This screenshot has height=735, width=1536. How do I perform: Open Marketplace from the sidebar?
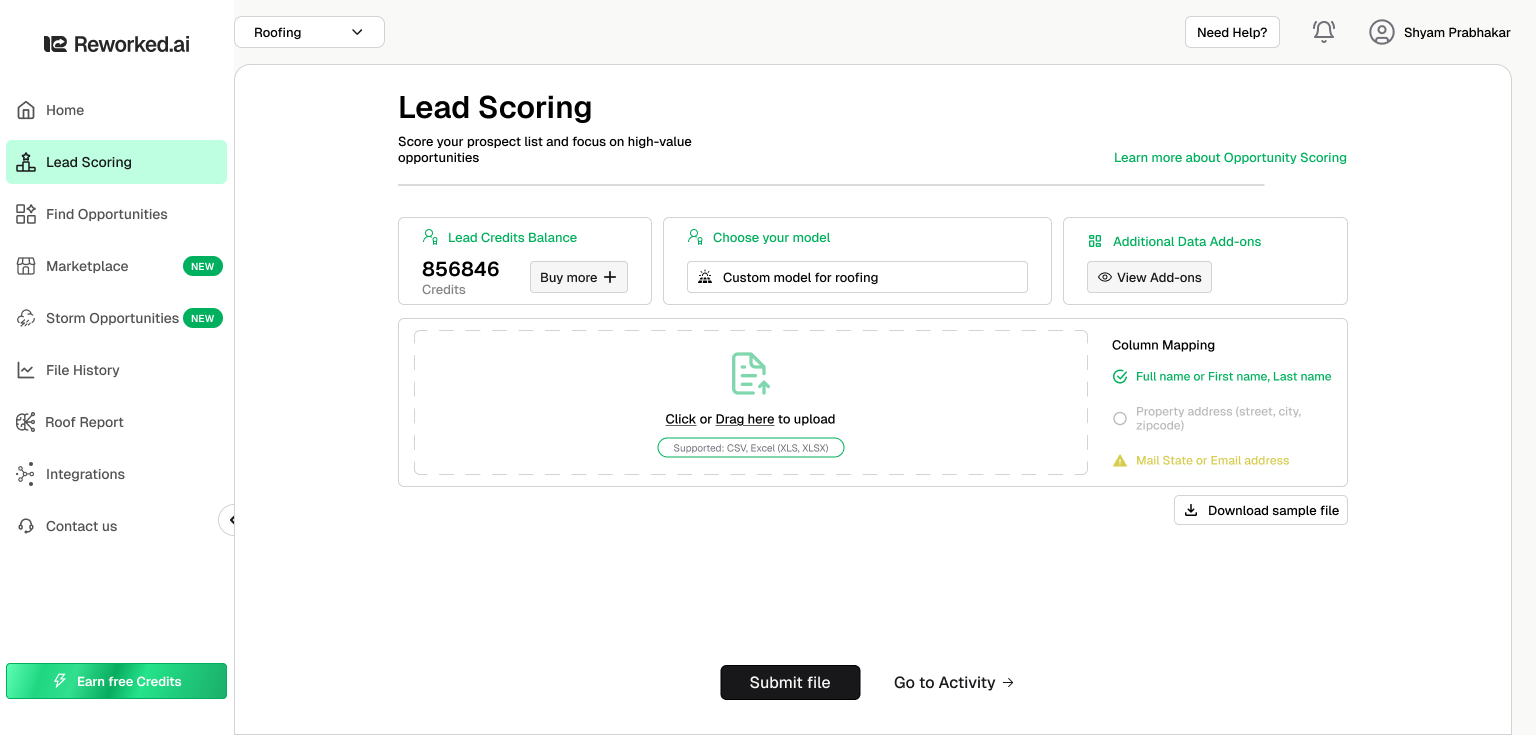(x=25, y=266)
